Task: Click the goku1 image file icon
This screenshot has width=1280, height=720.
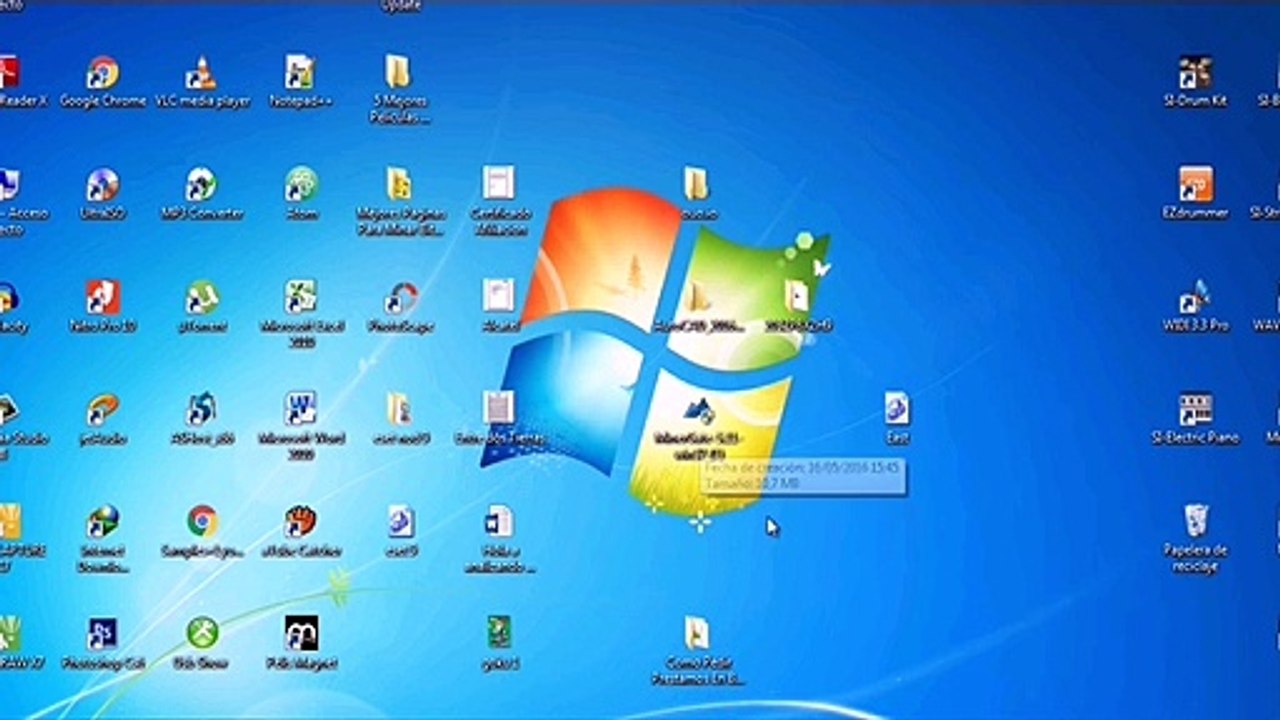Action: tap(498, 633)
